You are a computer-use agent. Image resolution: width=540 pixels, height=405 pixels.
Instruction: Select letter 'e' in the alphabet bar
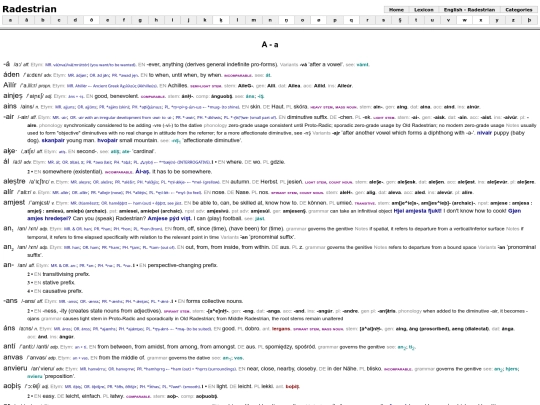[x=107, y=20]
